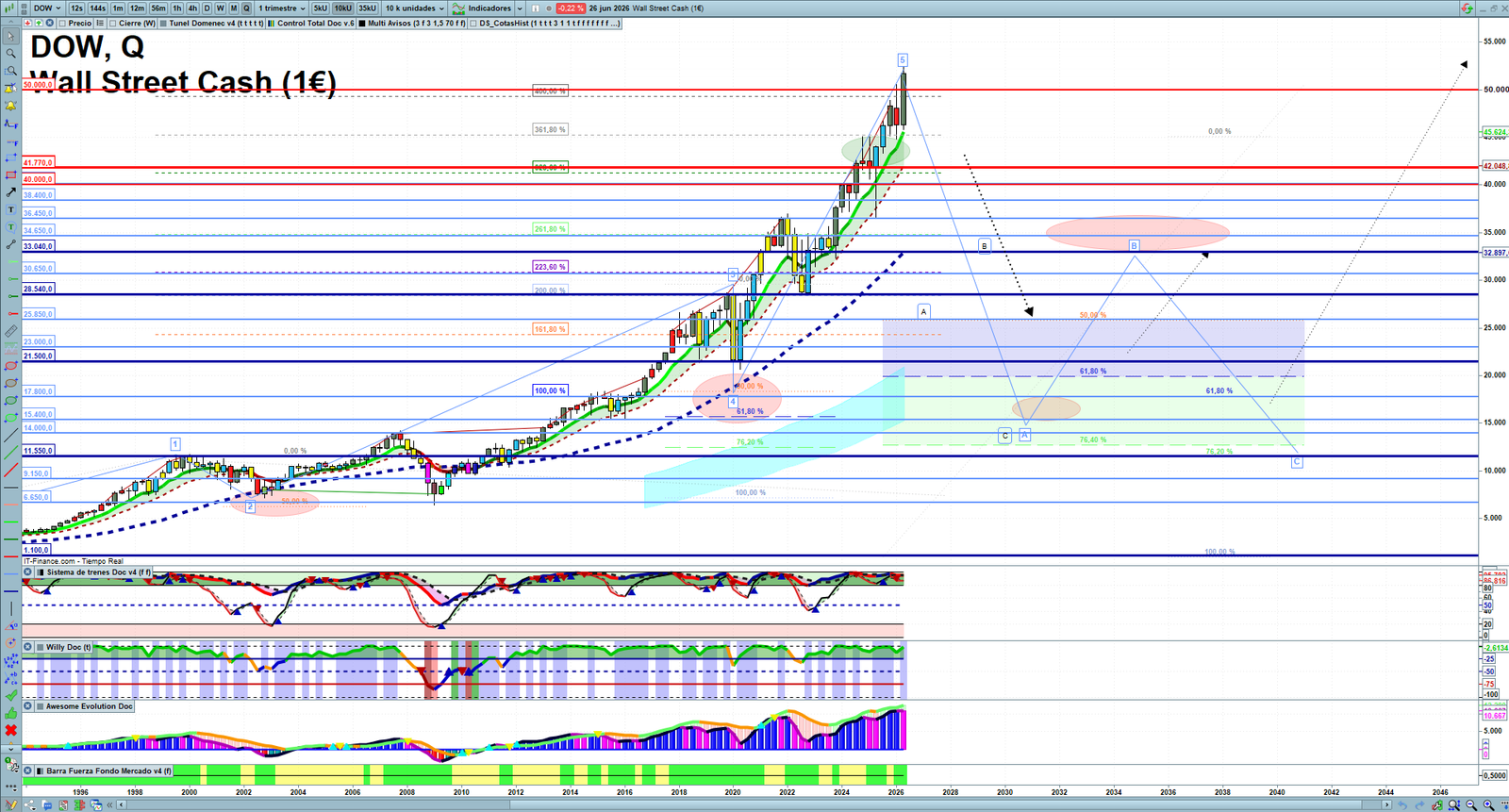
Task: Switch to the 144s timeframe
Action: 98,8
